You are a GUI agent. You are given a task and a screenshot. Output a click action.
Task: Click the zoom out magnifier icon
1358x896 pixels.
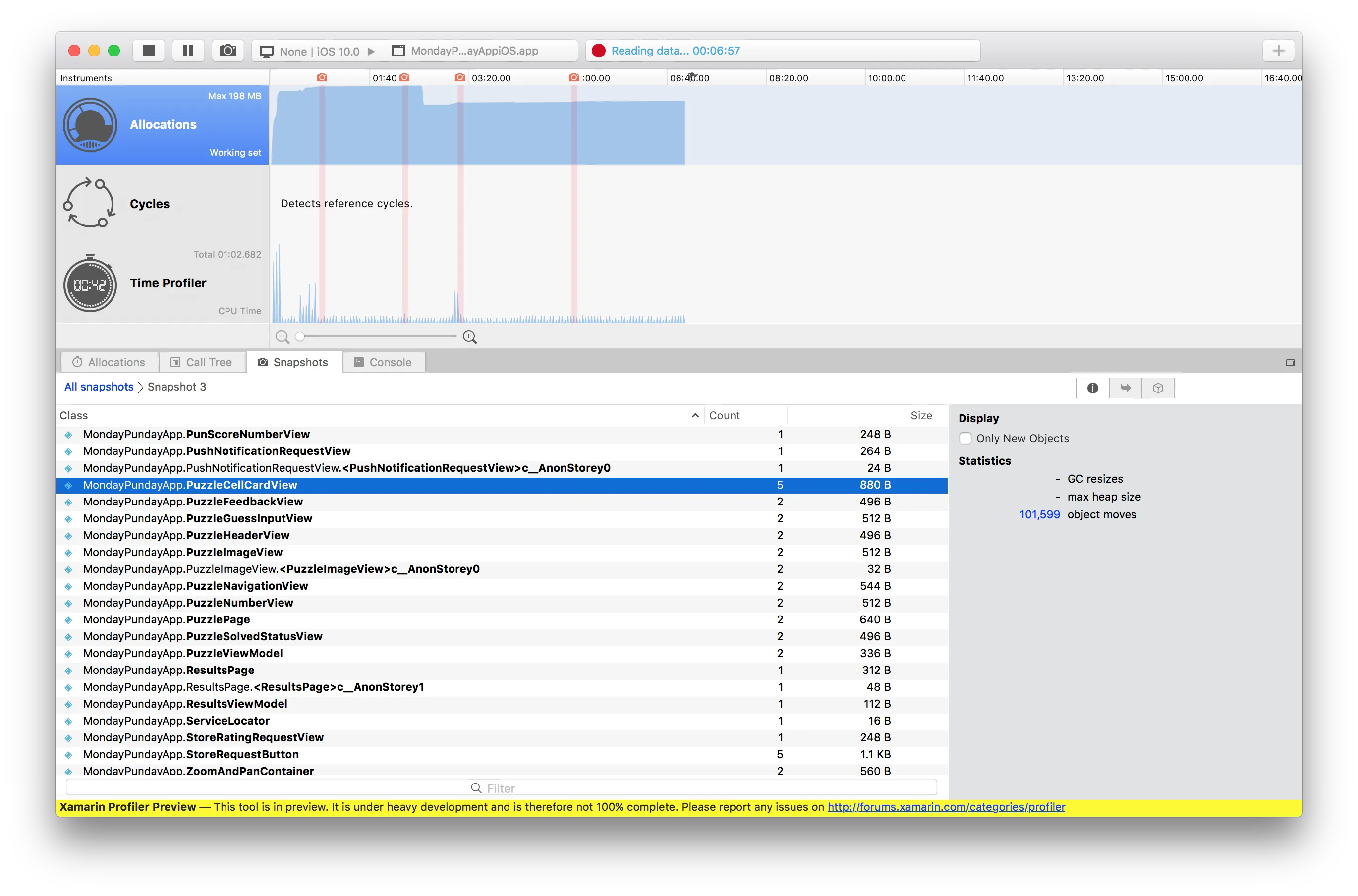click(282, 337)
